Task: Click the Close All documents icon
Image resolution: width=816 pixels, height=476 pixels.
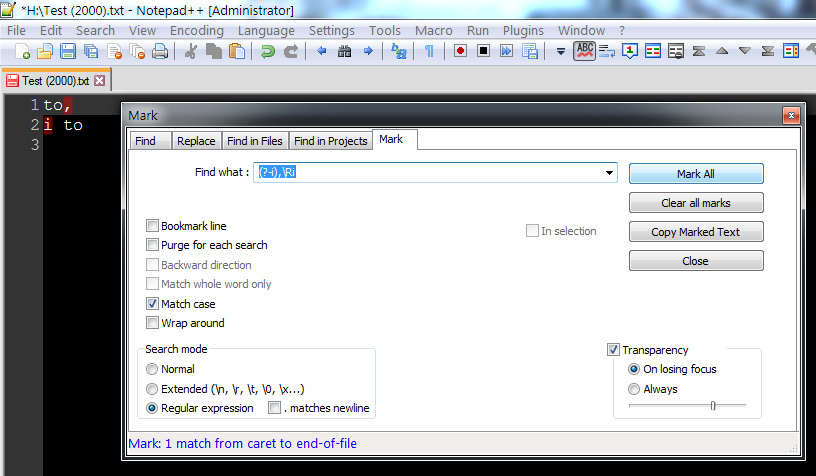Action: (x=137, y=51)
